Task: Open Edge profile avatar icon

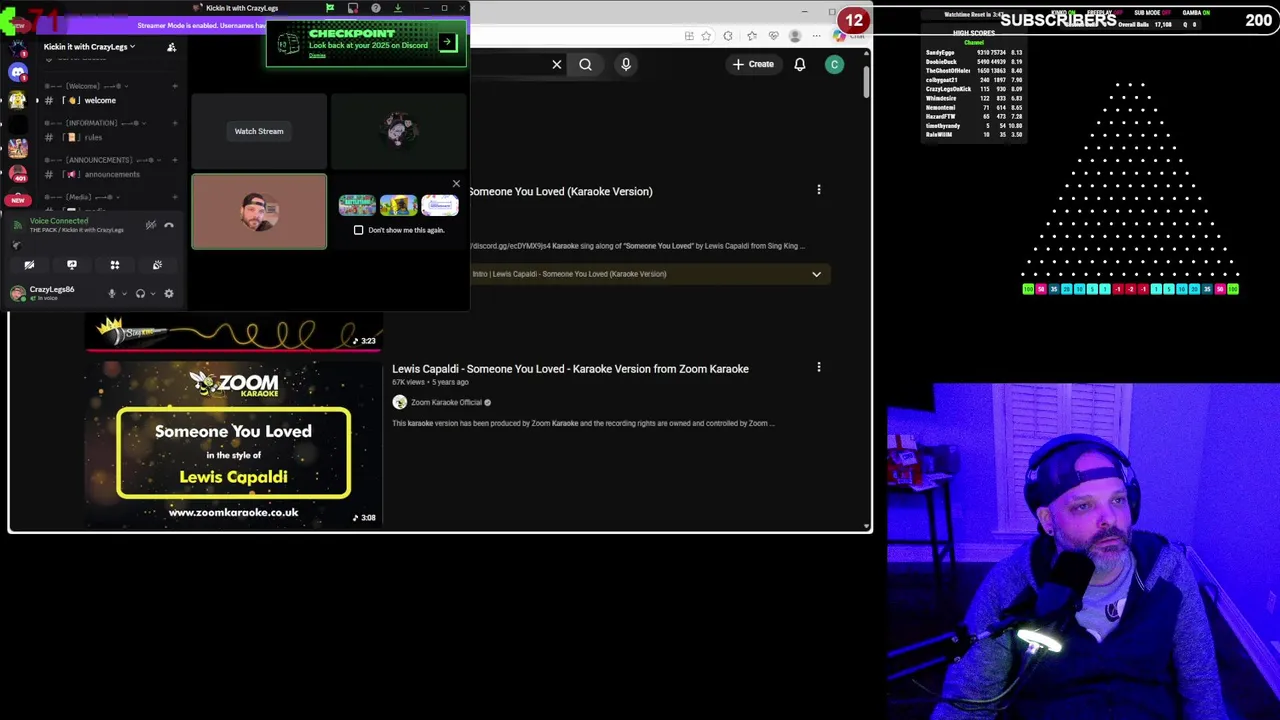Action: pos(795,36)
